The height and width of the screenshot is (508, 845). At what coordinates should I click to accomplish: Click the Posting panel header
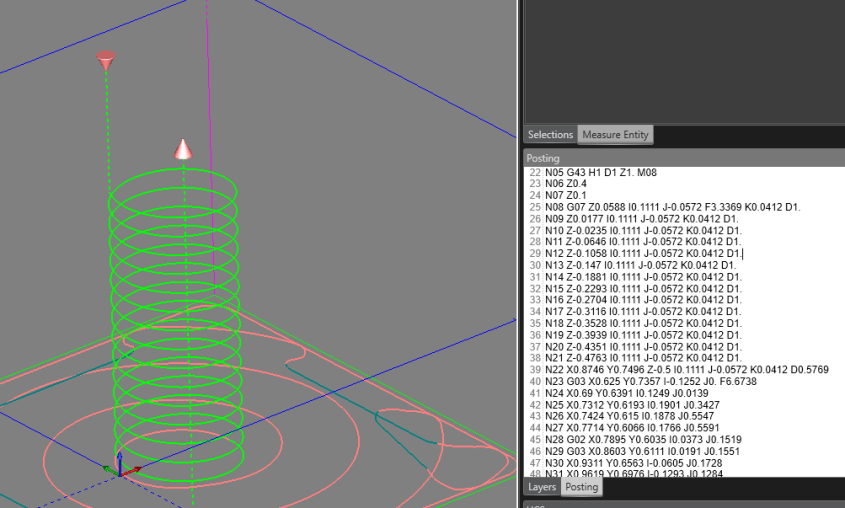click(544, 158)
